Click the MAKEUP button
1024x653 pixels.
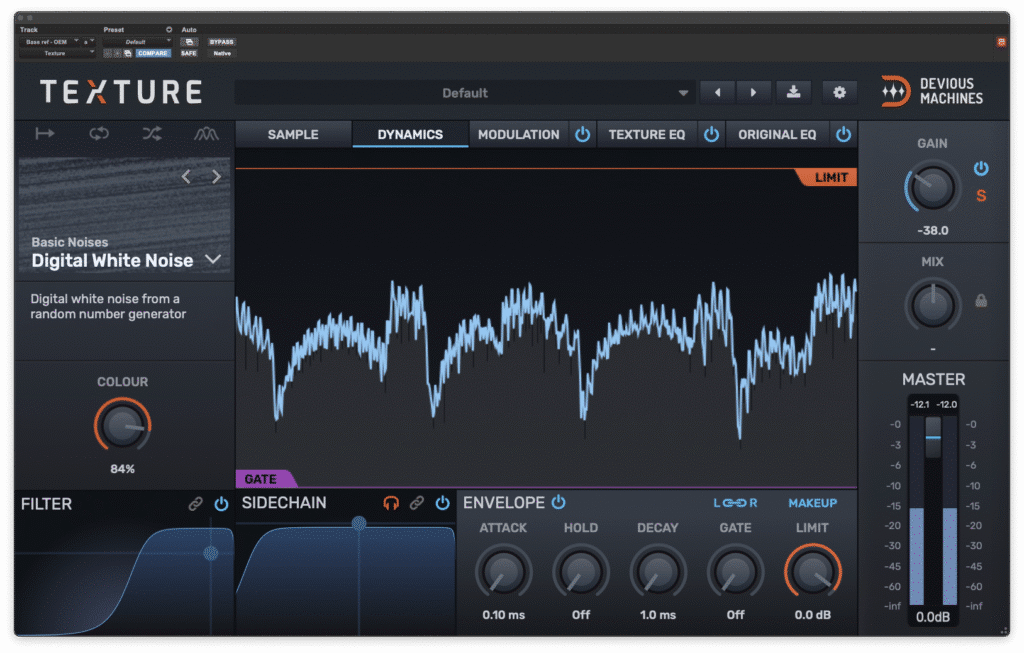812,503
